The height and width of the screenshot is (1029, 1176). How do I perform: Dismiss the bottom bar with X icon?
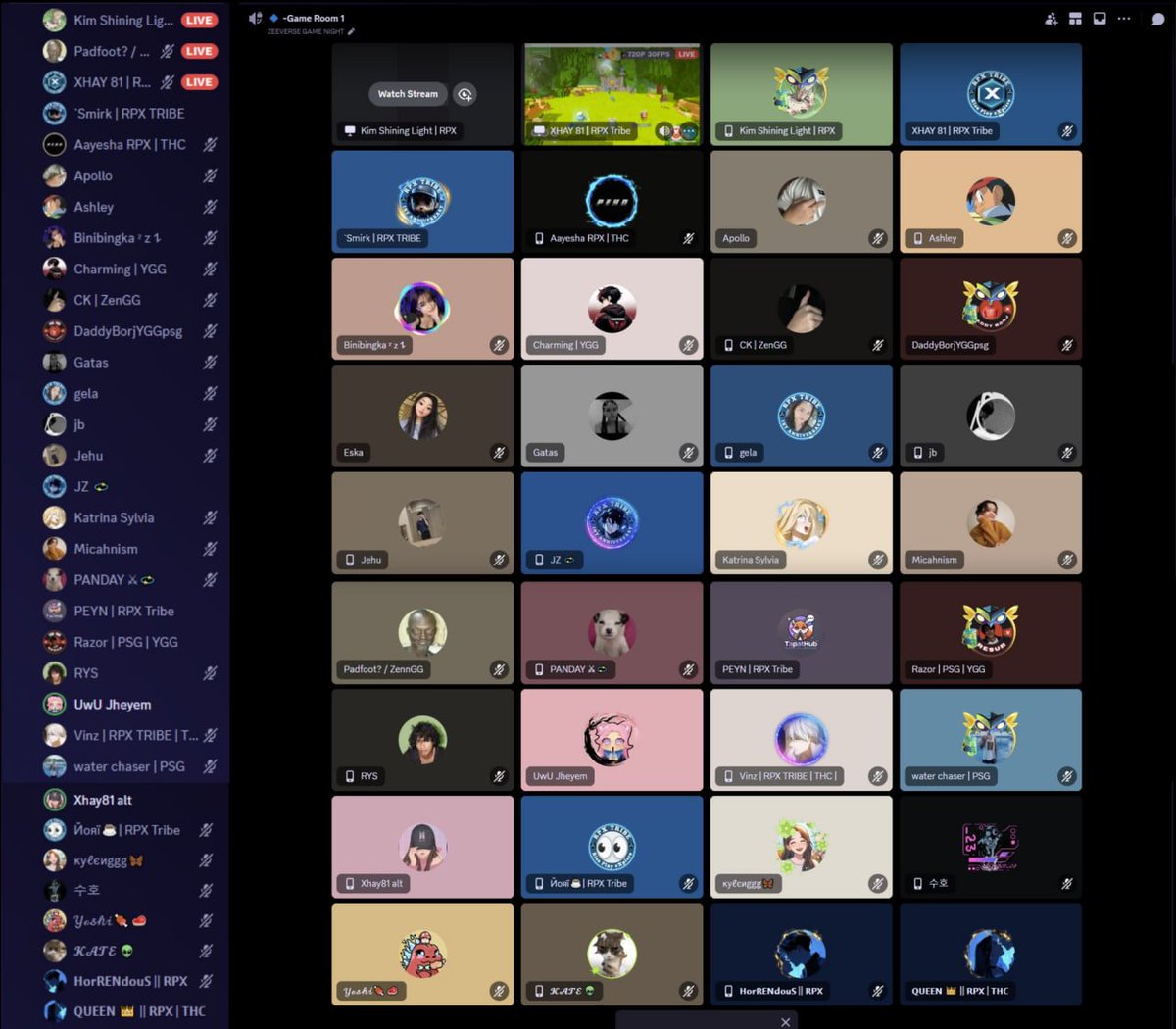785,1021
